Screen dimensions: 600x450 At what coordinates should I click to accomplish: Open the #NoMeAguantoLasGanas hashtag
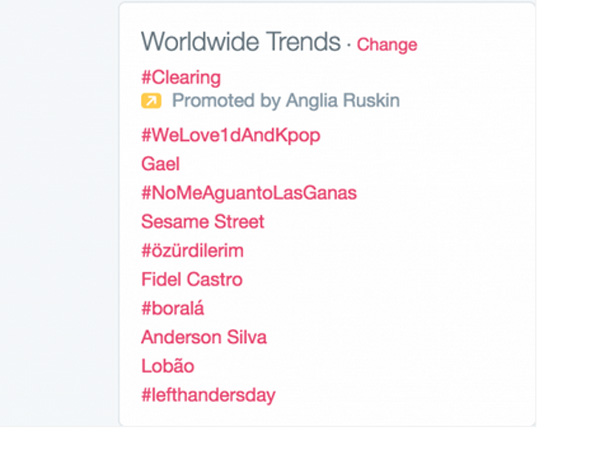[249, 193]
